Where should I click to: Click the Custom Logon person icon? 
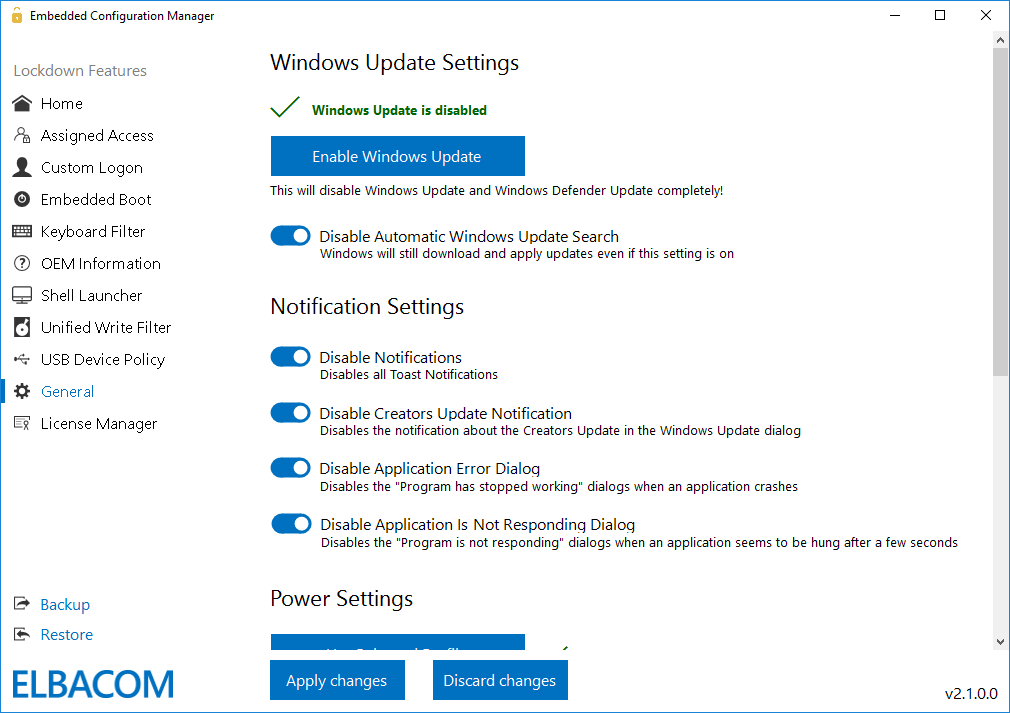pyautogui.click(x=21, y=167)
